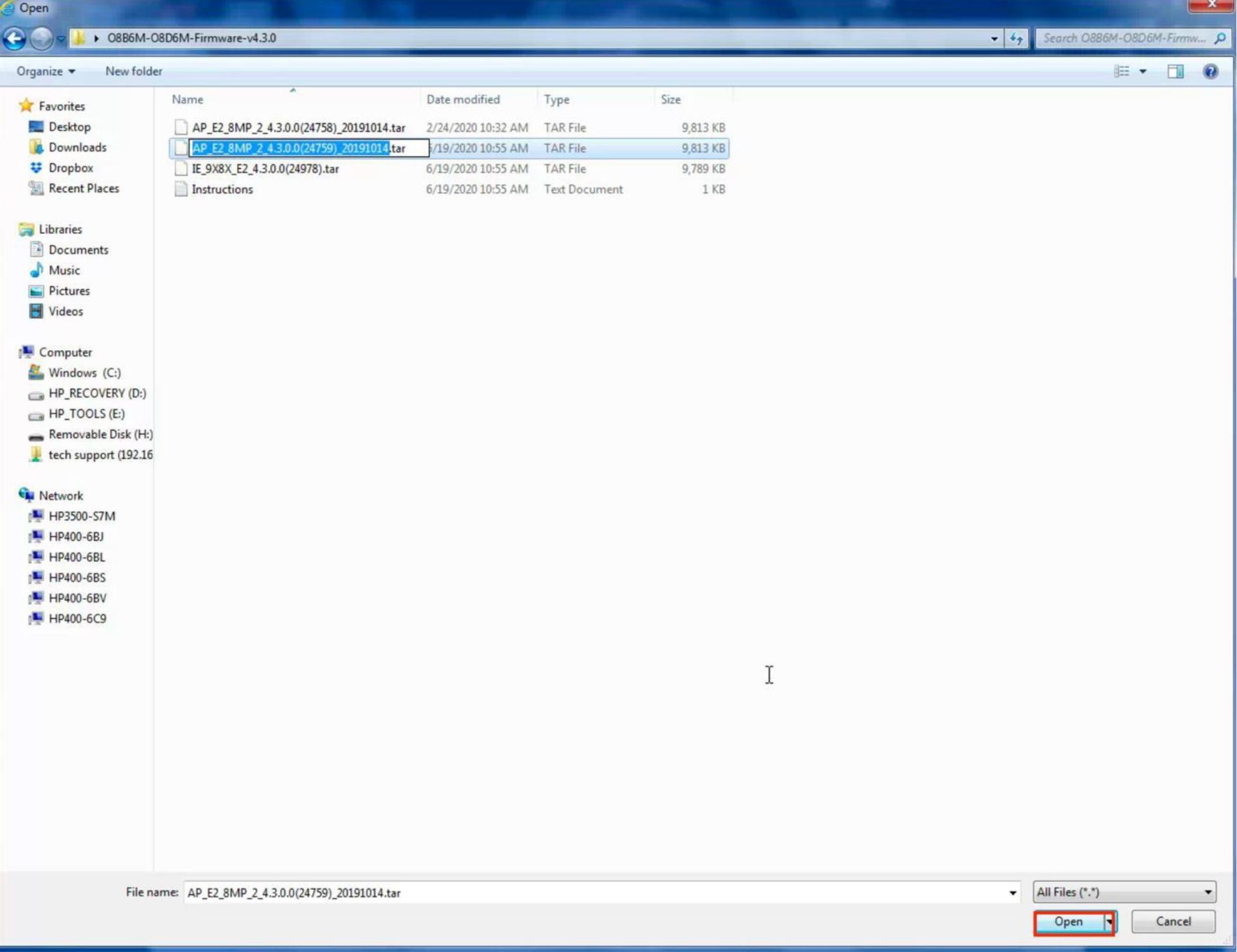Click the Back navigation arrow
Screen dimensions: 1237x952
pos(14,39)
